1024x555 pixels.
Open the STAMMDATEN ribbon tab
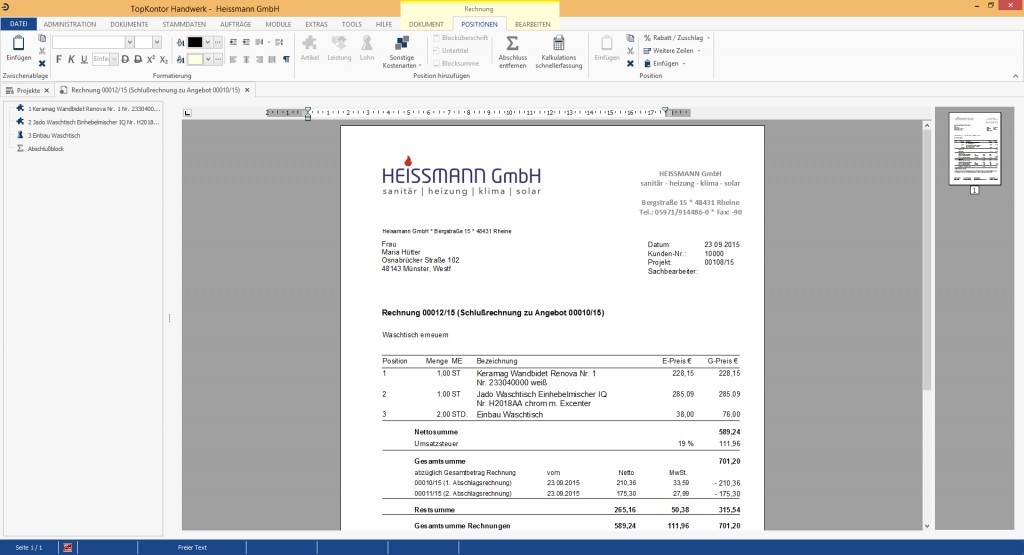point(184,24)
